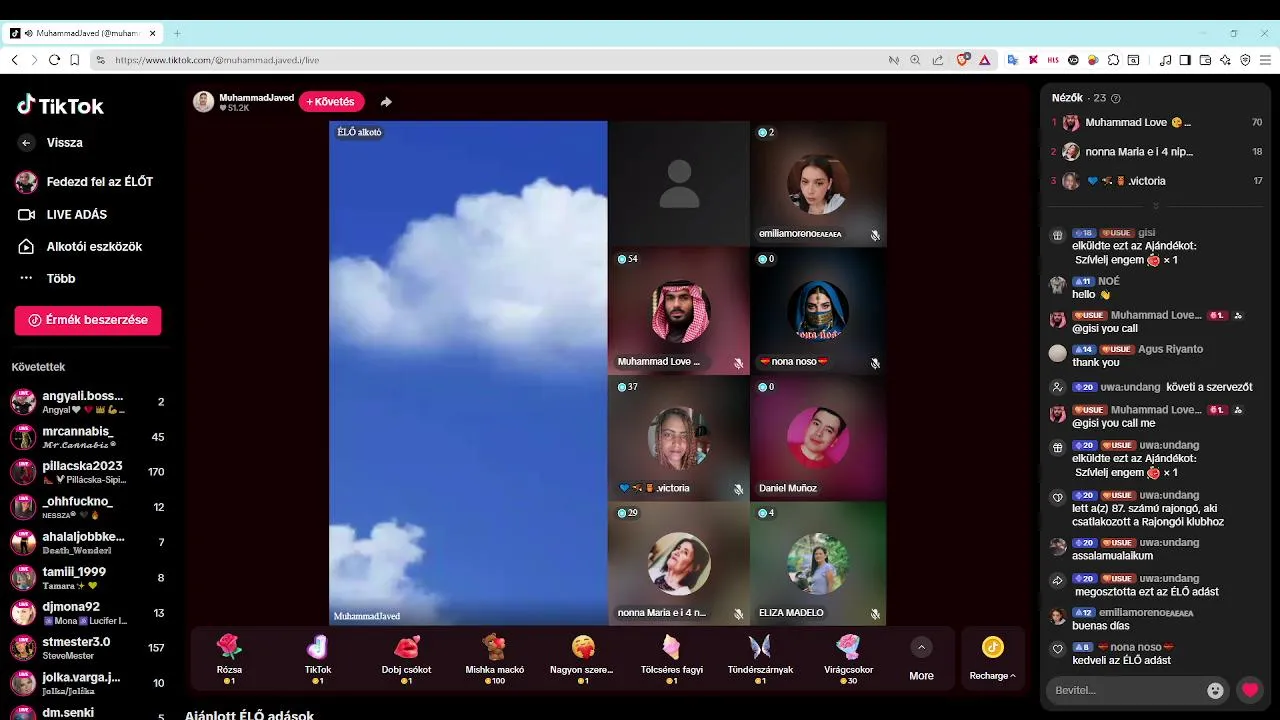
Task: Open the browser hamburger menu
Action: click(x=1265, y=60)
